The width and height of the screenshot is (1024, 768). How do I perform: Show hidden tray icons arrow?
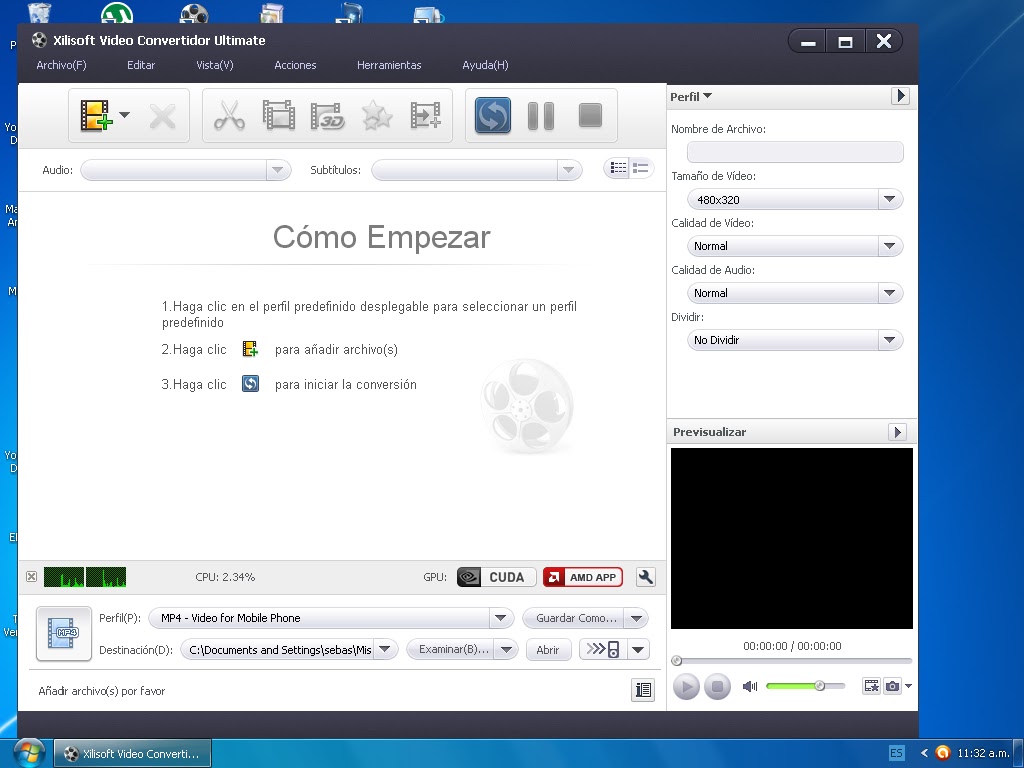(x=924, y=753)
